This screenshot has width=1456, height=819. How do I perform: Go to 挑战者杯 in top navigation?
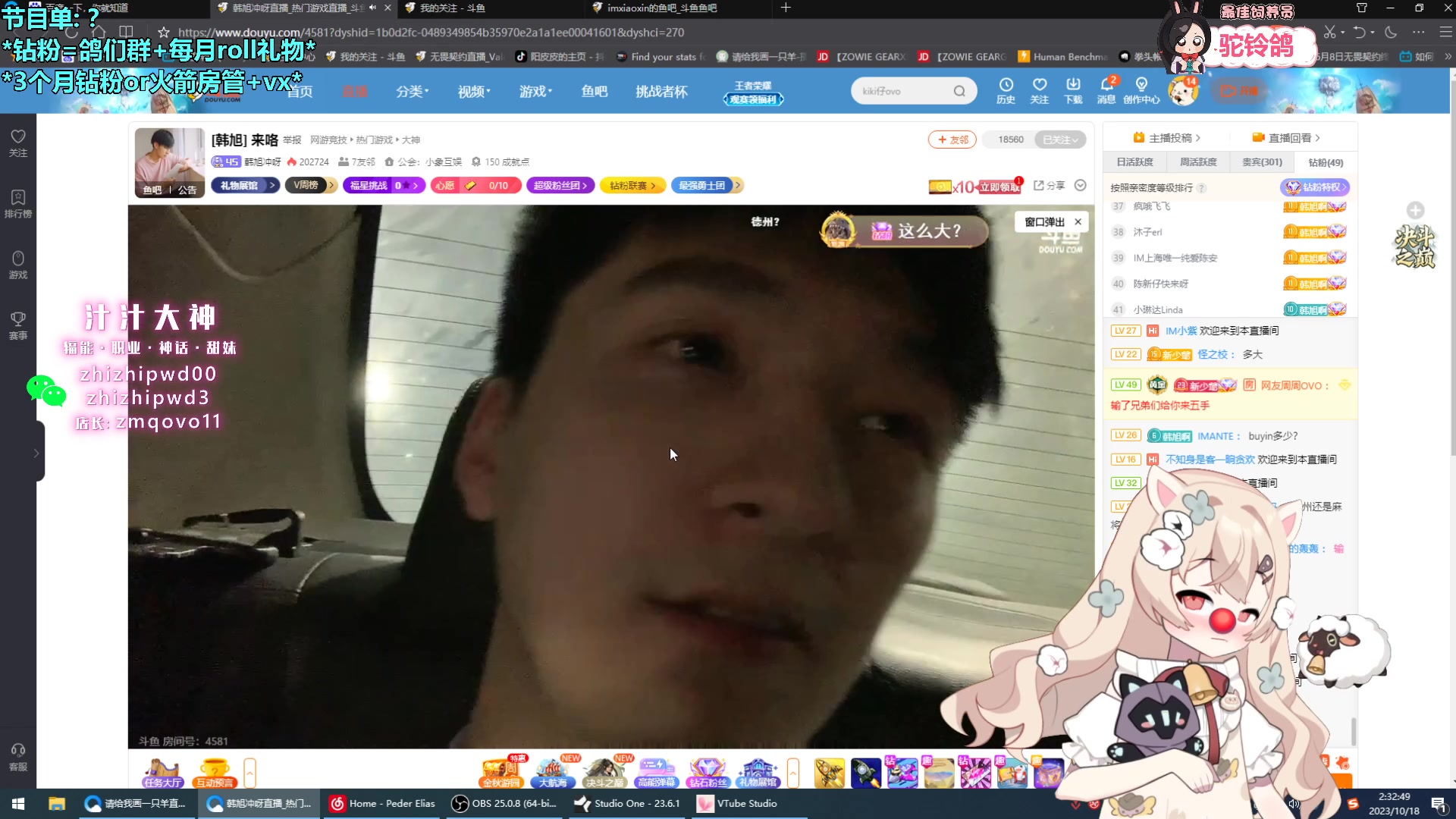tap(661, 91)
